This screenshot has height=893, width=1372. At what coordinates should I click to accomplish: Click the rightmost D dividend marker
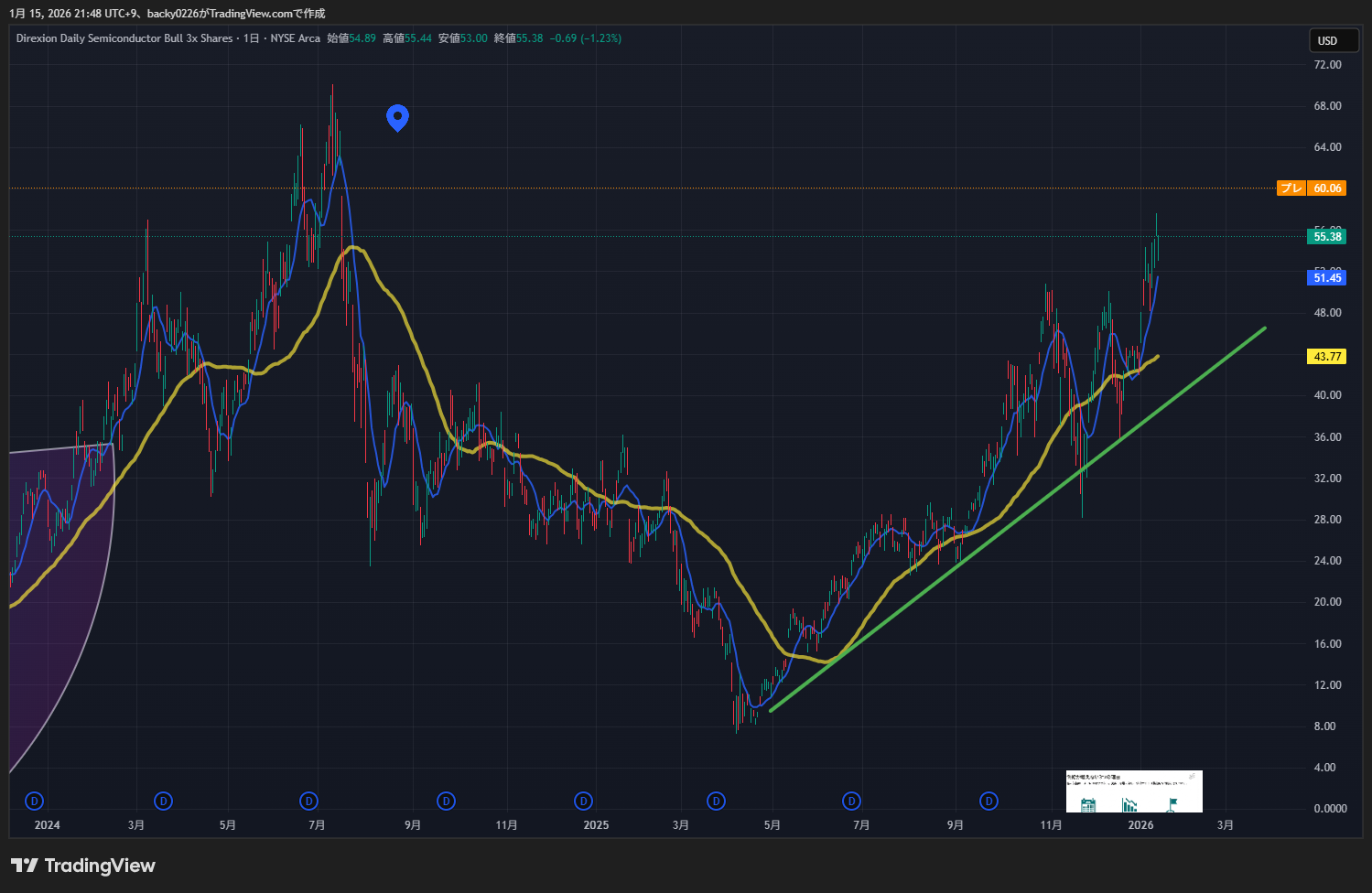pyautogui.click(x=988, y=802)
